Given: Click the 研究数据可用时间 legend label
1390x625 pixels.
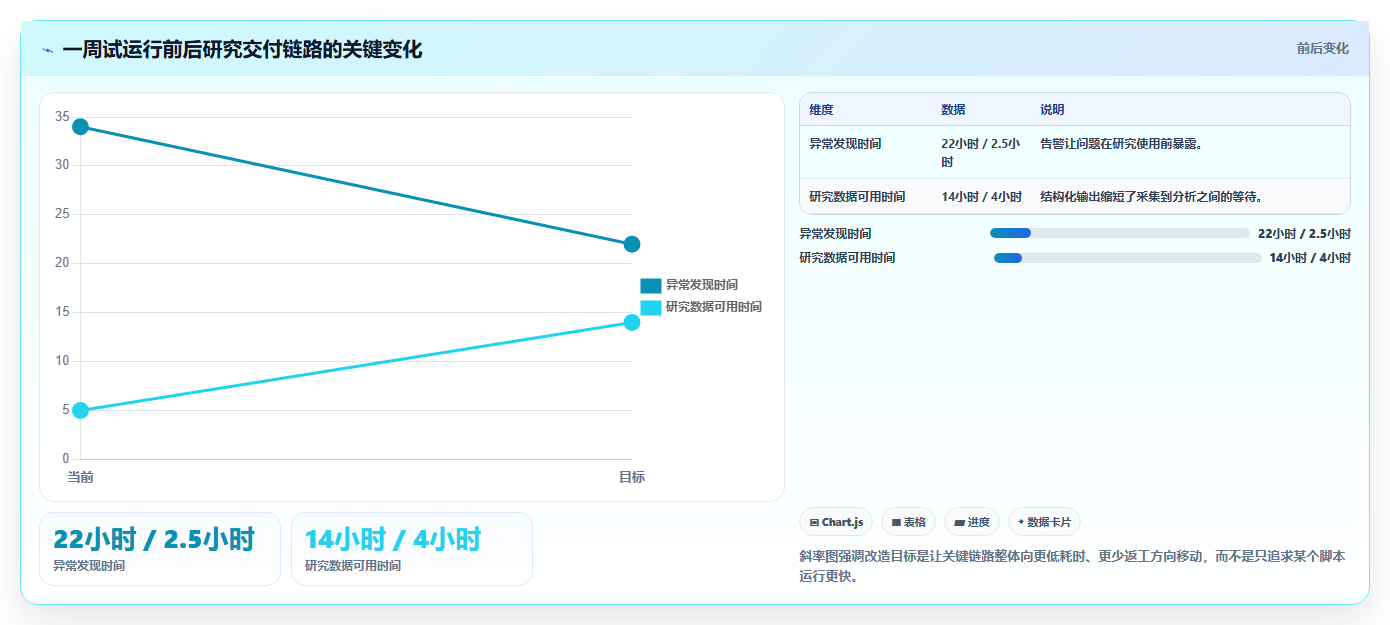Looking at the screenshot, I should [x=714, y=307].
